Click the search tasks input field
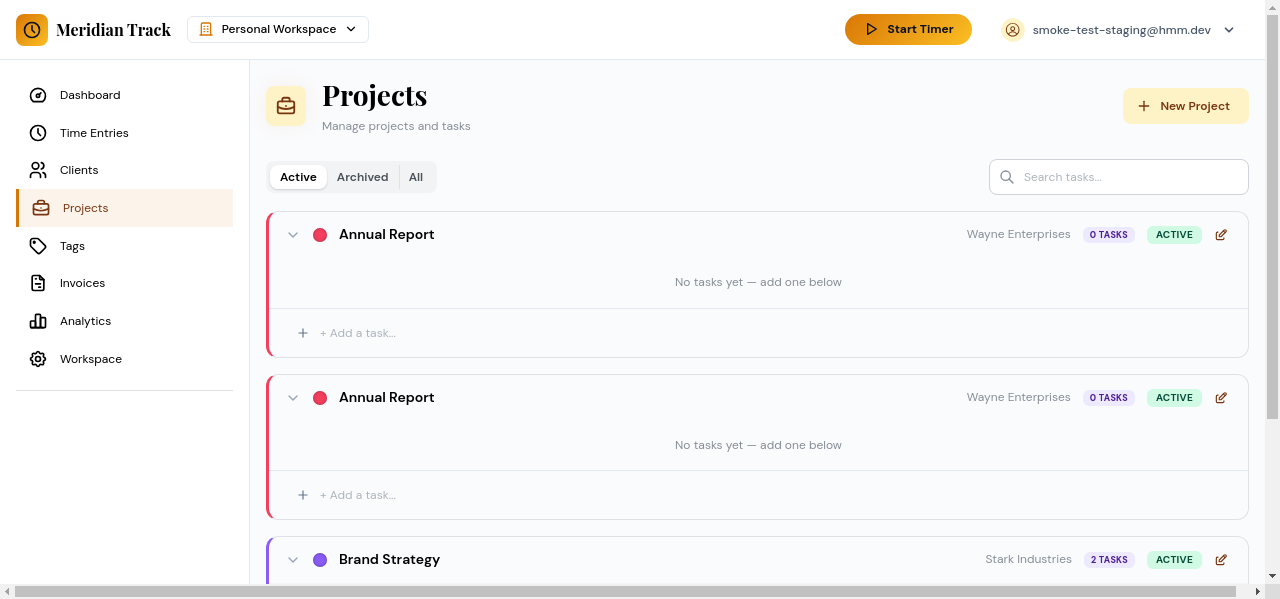Viewport: 1280px width, 599px height. (x=1118, y=176)
